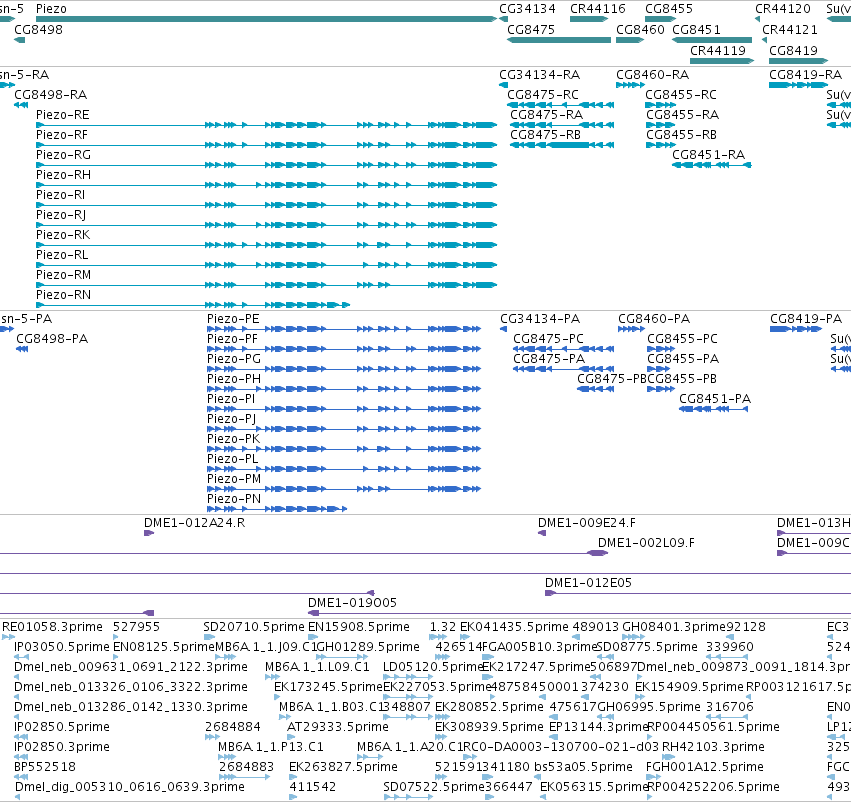
Task: Click the Piezo-RK transcript label
Action: click(x=63, y=235)
